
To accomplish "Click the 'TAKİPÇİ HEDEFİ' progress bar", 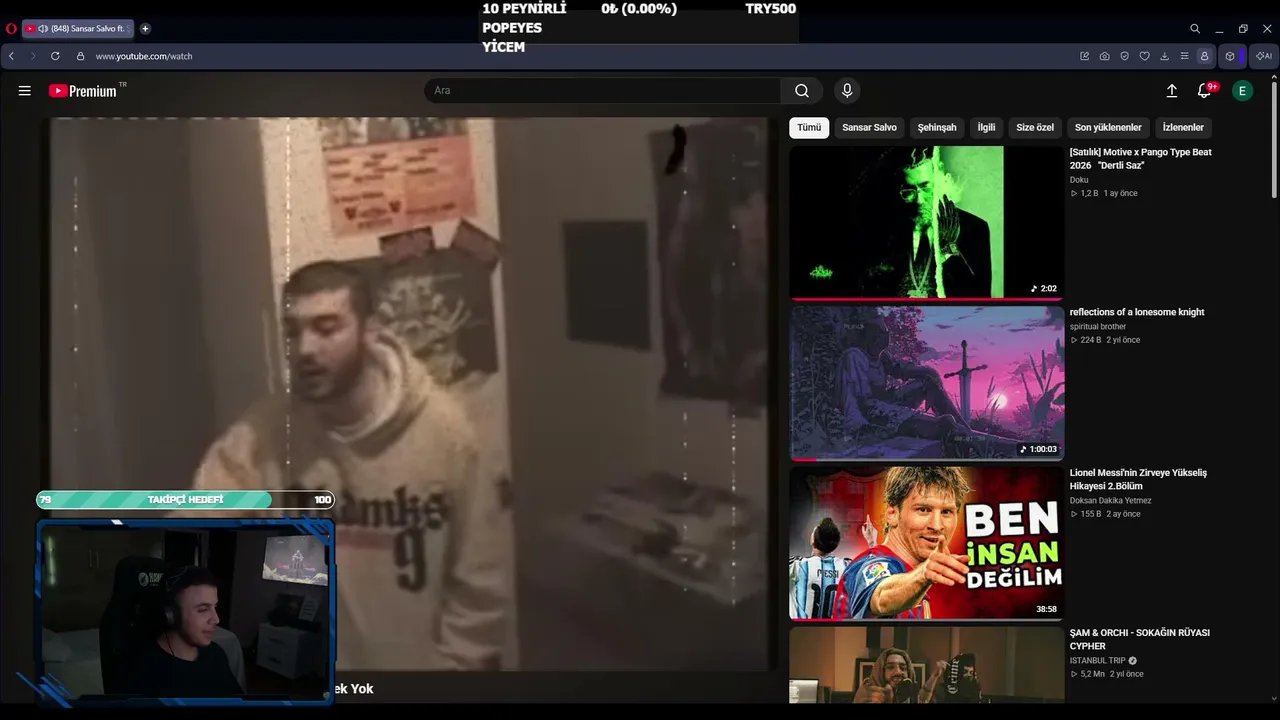I will tap(185, 500).
